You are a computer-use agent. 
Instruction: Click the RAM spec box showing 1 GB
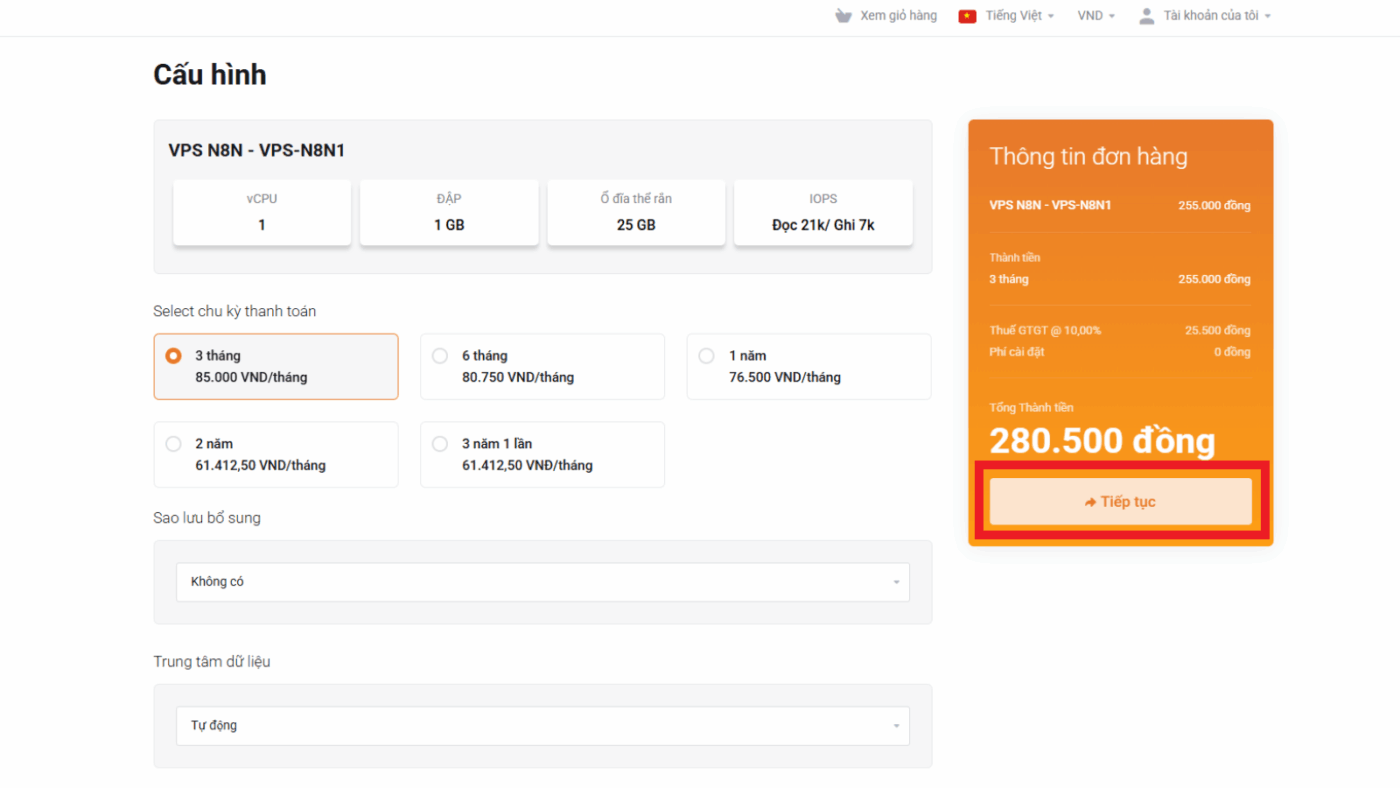[x=448, y=212]
